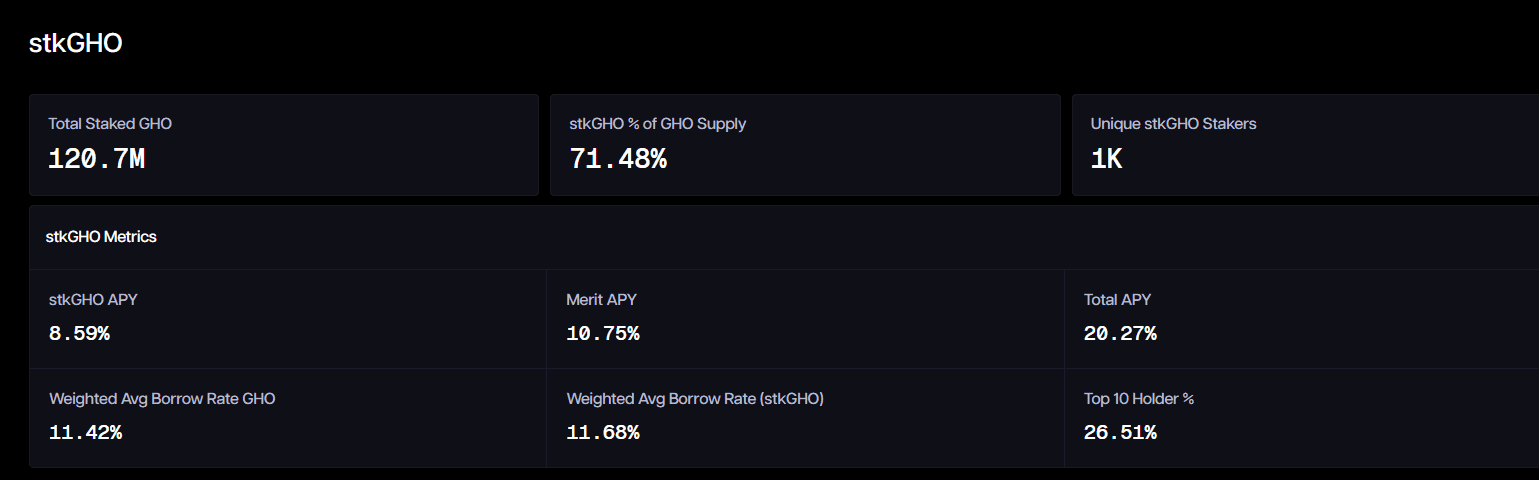
Task: Click the stkGHO page title
Action: [x=76, y=44]
